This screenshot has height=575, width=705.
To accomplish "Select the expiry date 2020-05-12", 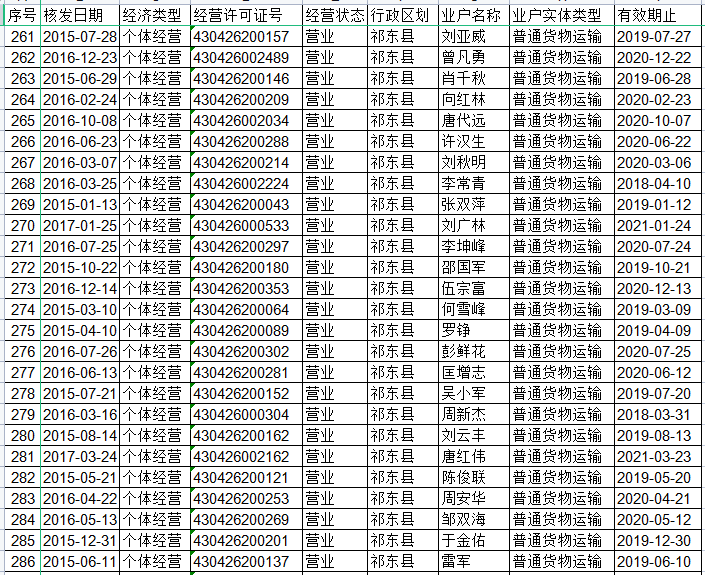I will click(x=653, y=519).
